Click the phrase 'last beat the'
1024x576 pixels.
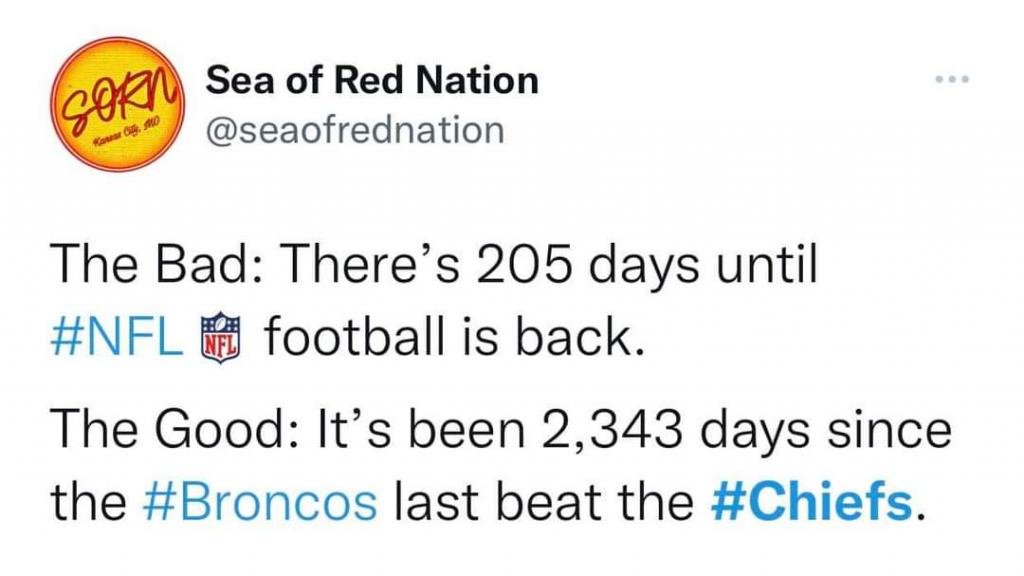click(x=543, y=503)
